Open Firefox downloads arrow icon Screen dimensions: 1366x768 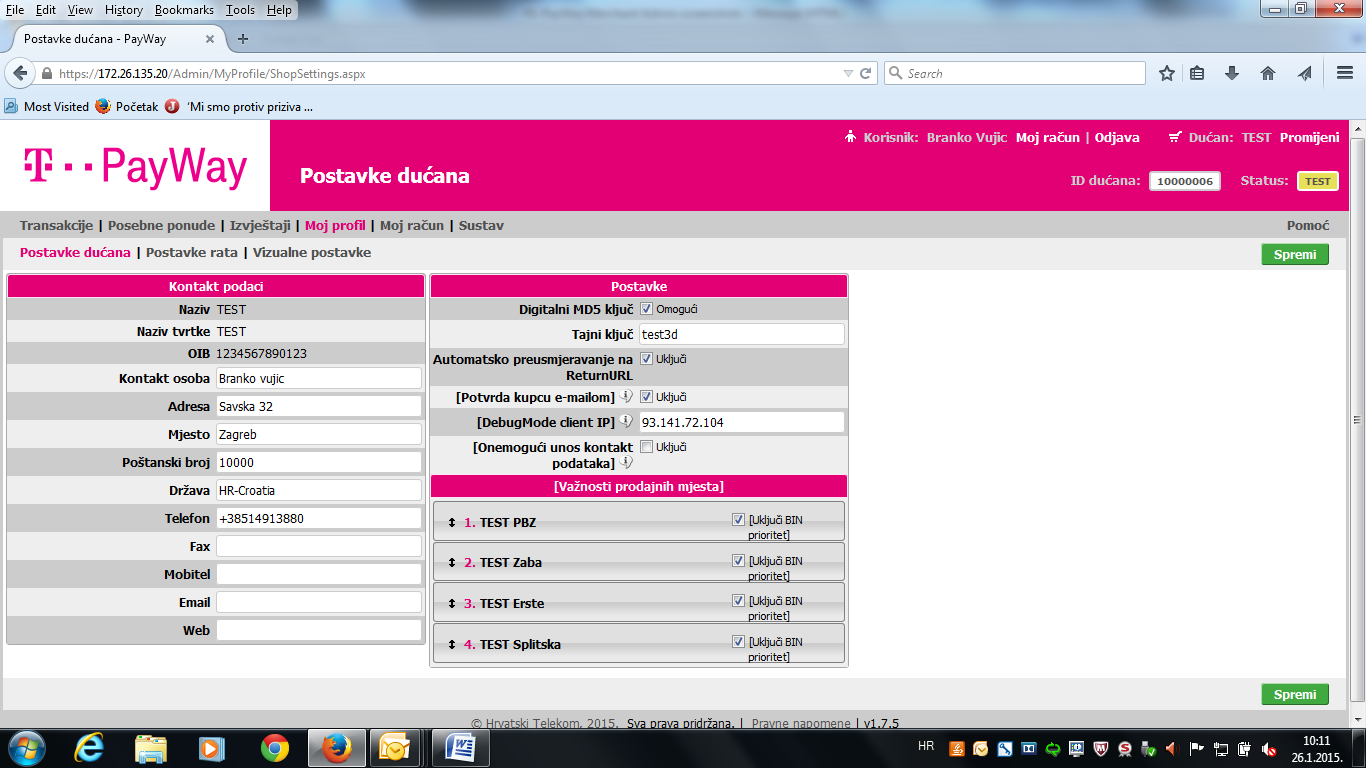click(1232, 73)
